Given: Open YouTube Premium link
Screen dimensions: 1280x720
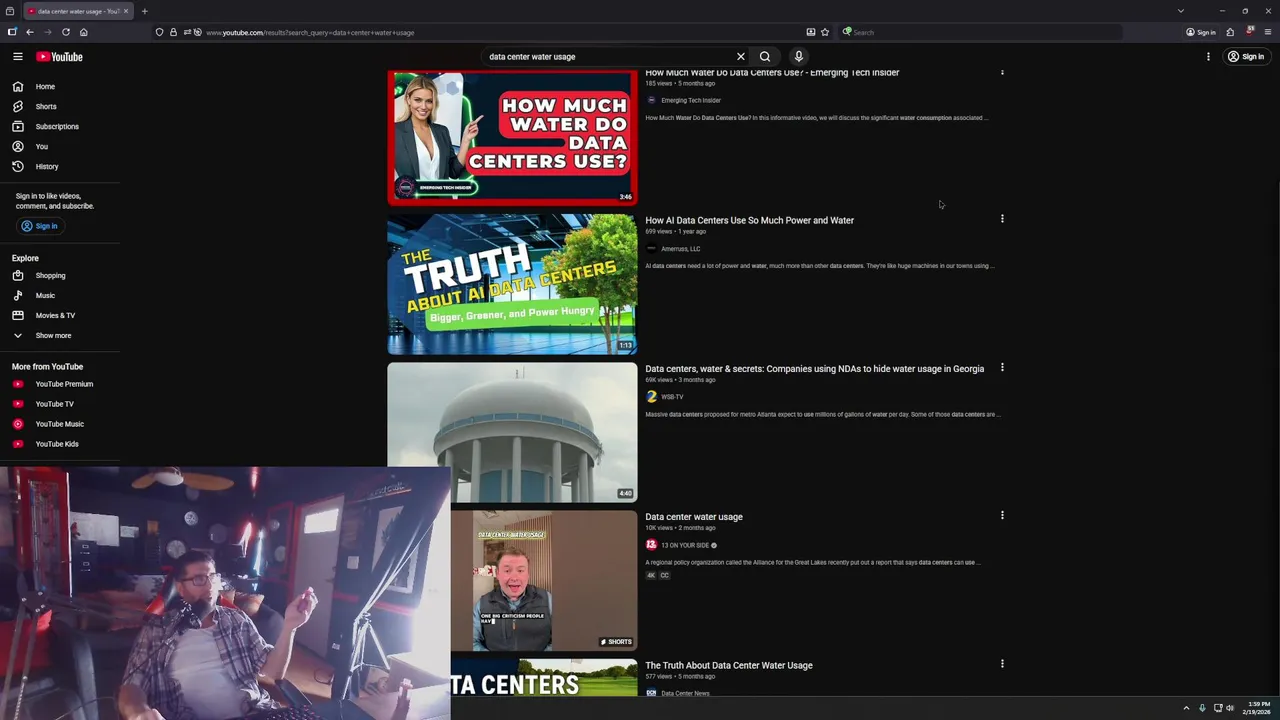Looking at the screenshot, I should 64,384.
